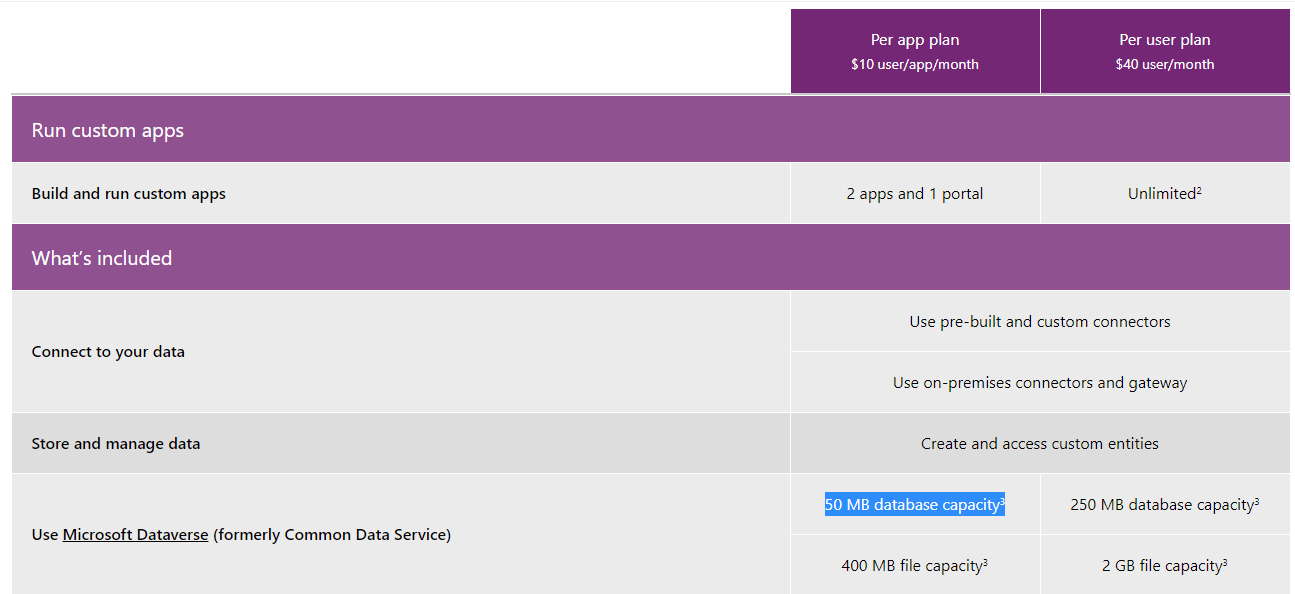Screen dimensions: 1295x594
Task: Click the Run custom apps section header
Action: [x=651, y=130]
